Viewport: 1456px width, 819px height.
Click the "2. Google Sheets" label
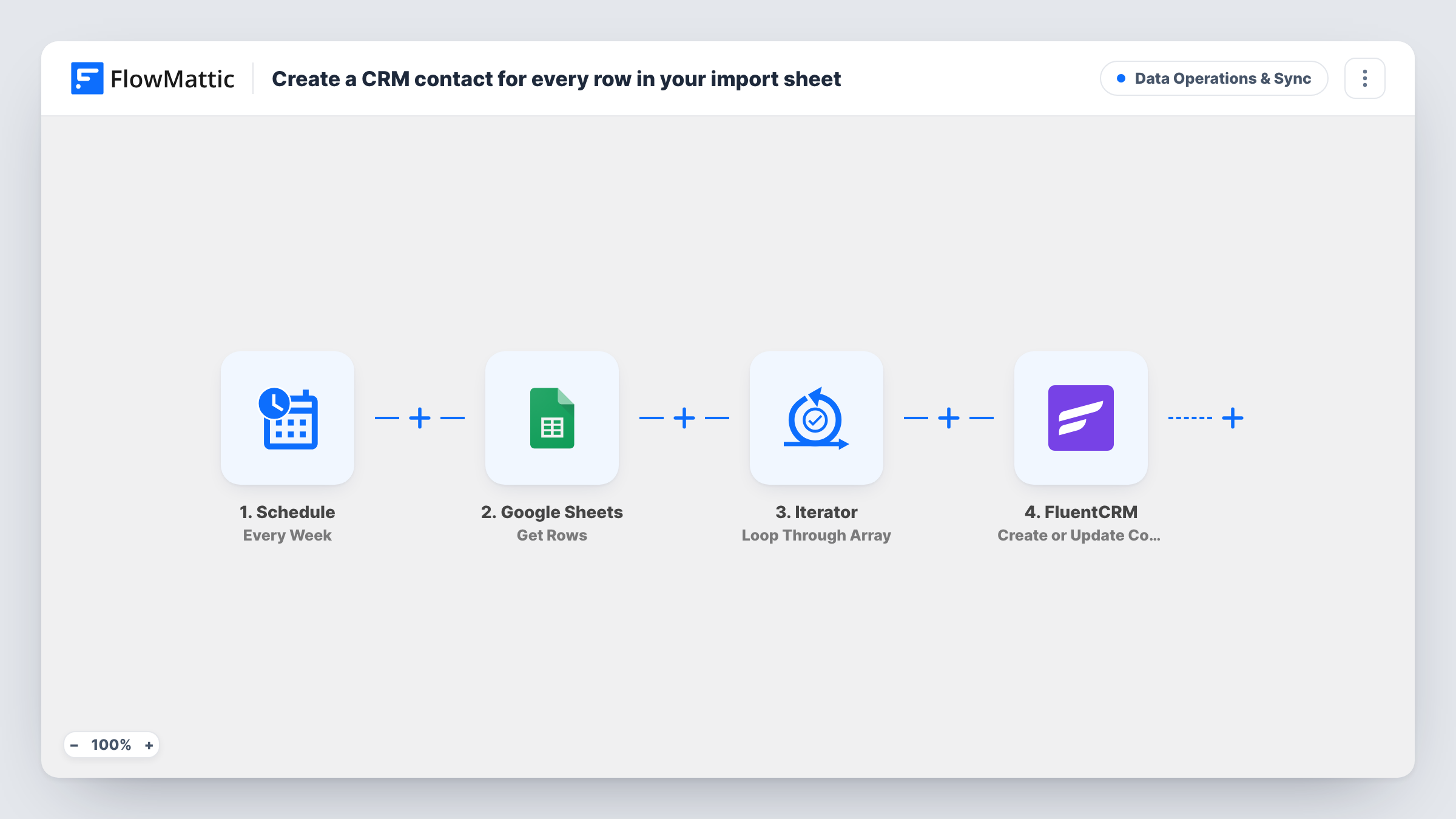[552, 512]
